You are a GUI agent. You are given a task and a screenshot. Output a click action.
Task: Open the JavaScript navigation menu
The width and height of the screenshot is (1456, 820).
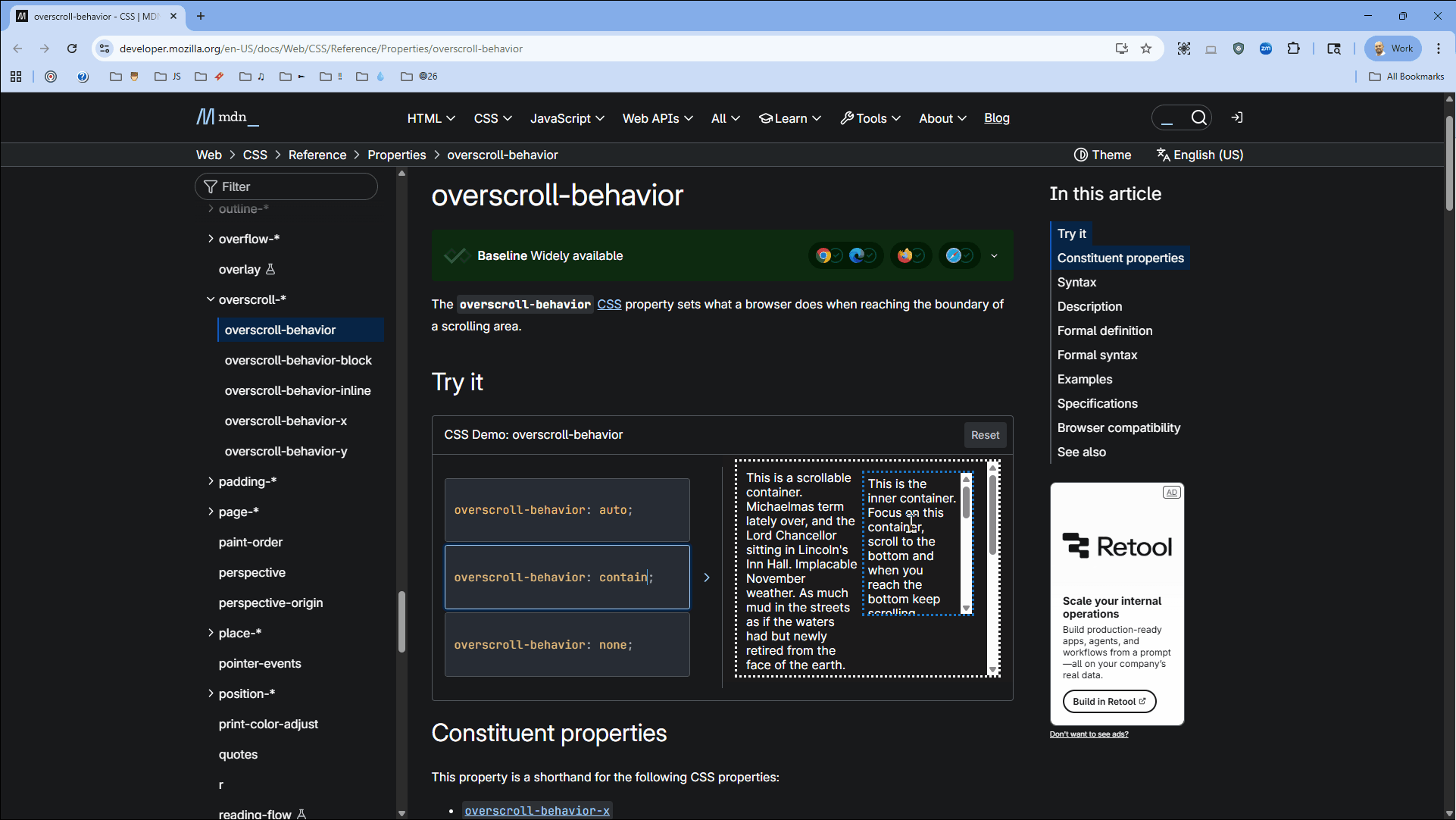[x=567, y=118]
